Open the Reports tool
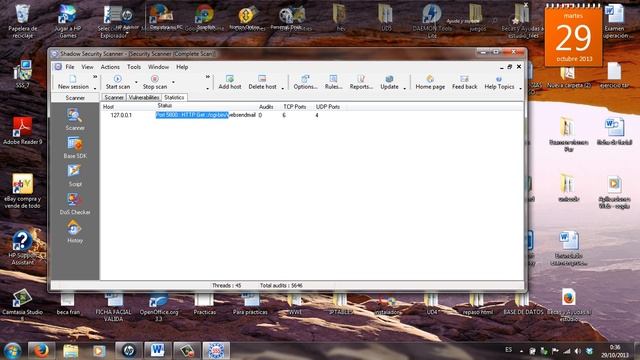 point(361,82)
